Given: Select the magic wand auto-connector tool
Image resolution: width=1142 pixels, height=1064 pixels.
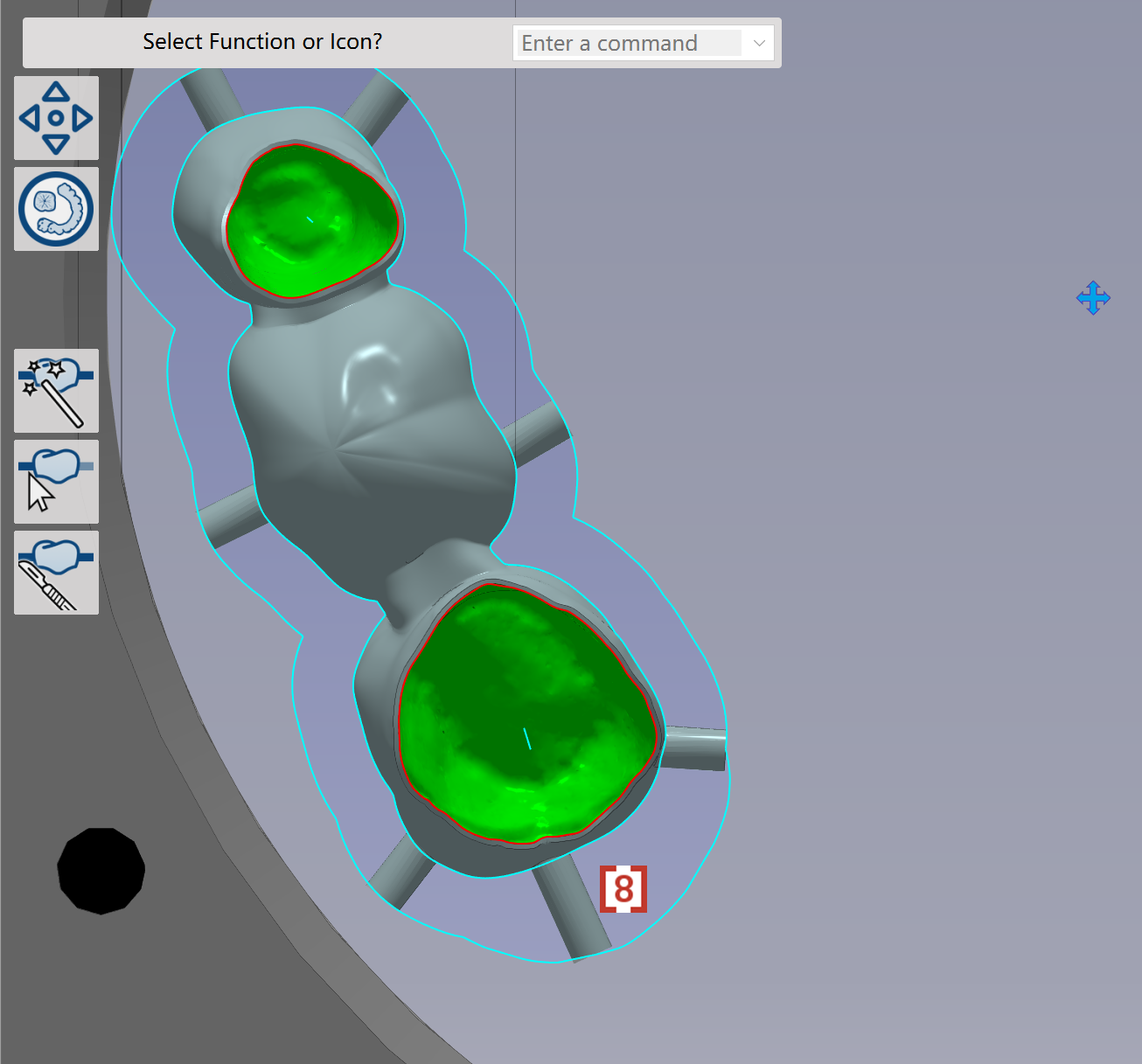Looking at the screenshot, I should click(x=56, y=391).
